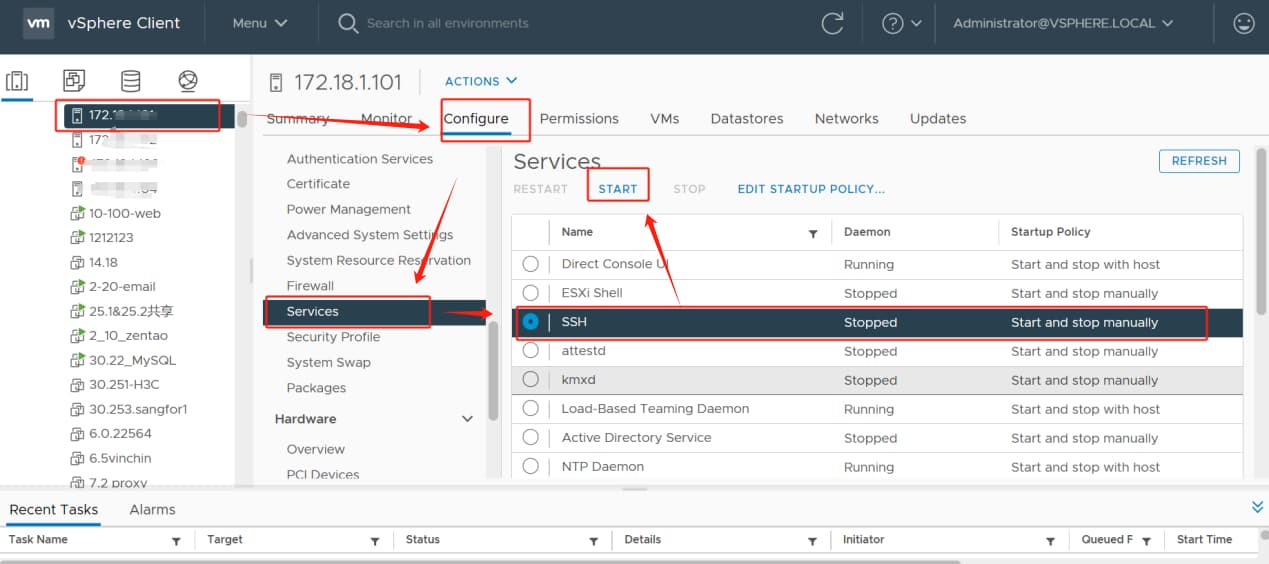Open the Networks tab

point(846,118)
